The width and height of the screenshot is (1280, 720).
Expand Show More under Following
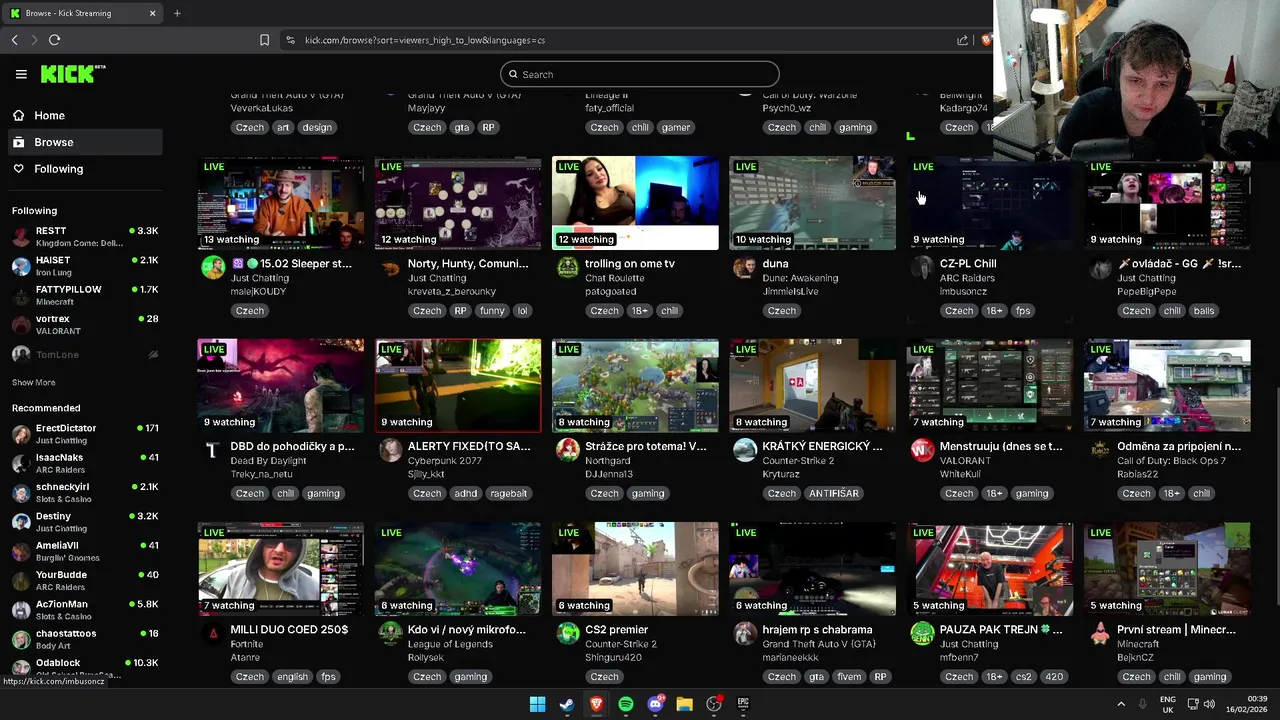coord(33,382)
